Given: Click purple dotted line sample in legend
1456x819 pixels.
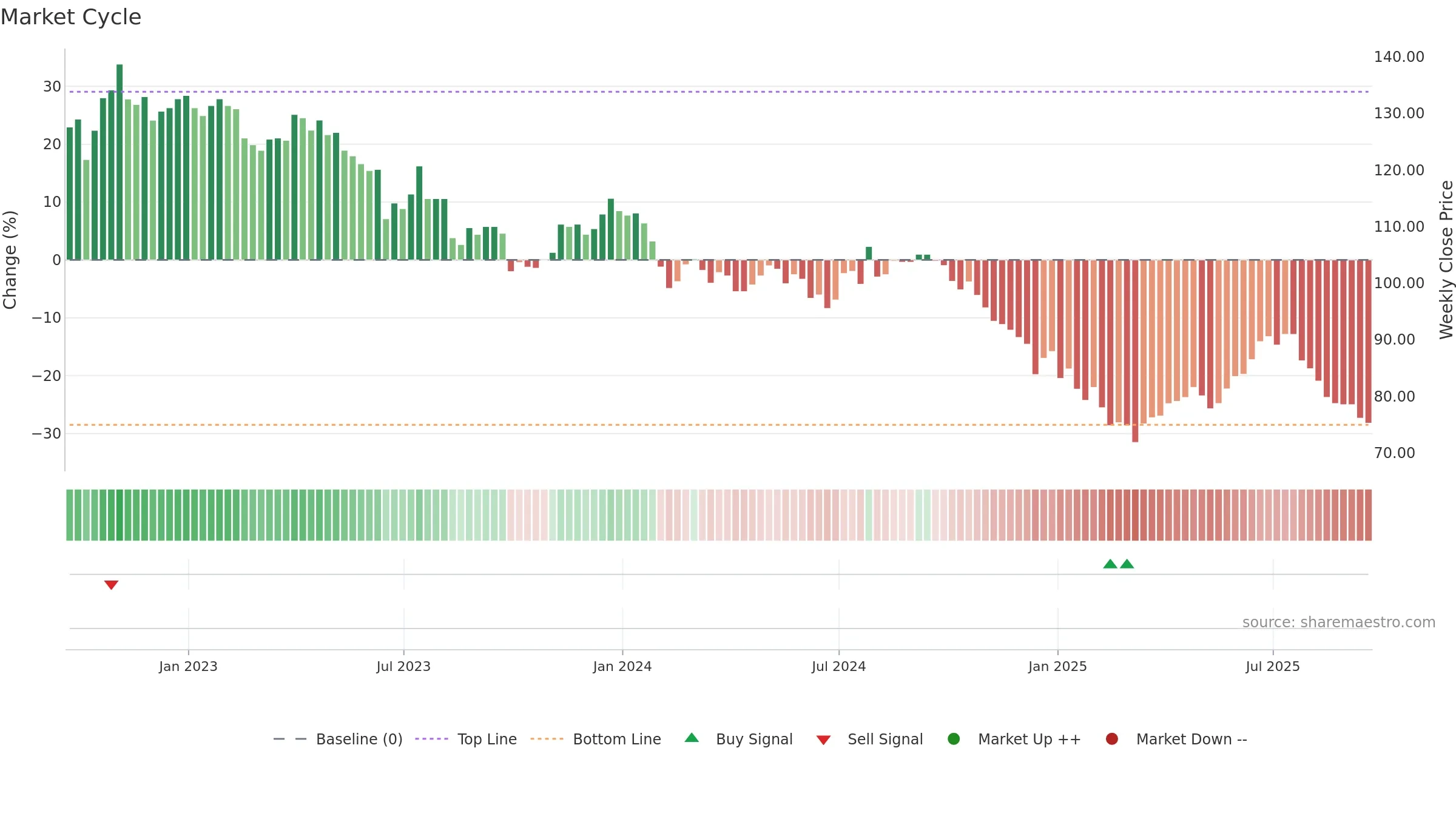Looking at the screenshot, I should click(431, 739).
